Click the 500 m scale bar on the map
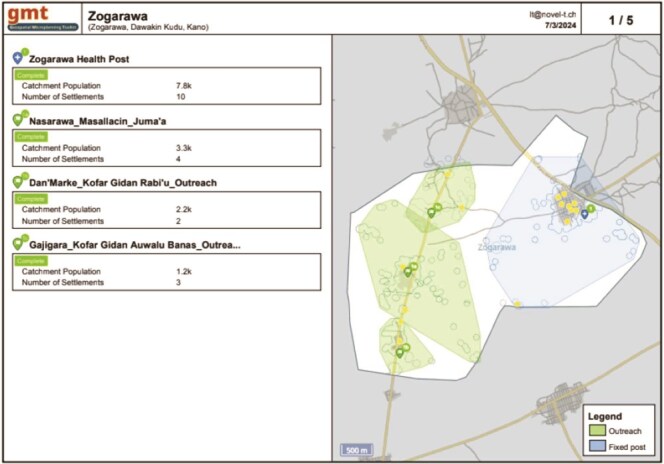 click(x=354, y=449)
